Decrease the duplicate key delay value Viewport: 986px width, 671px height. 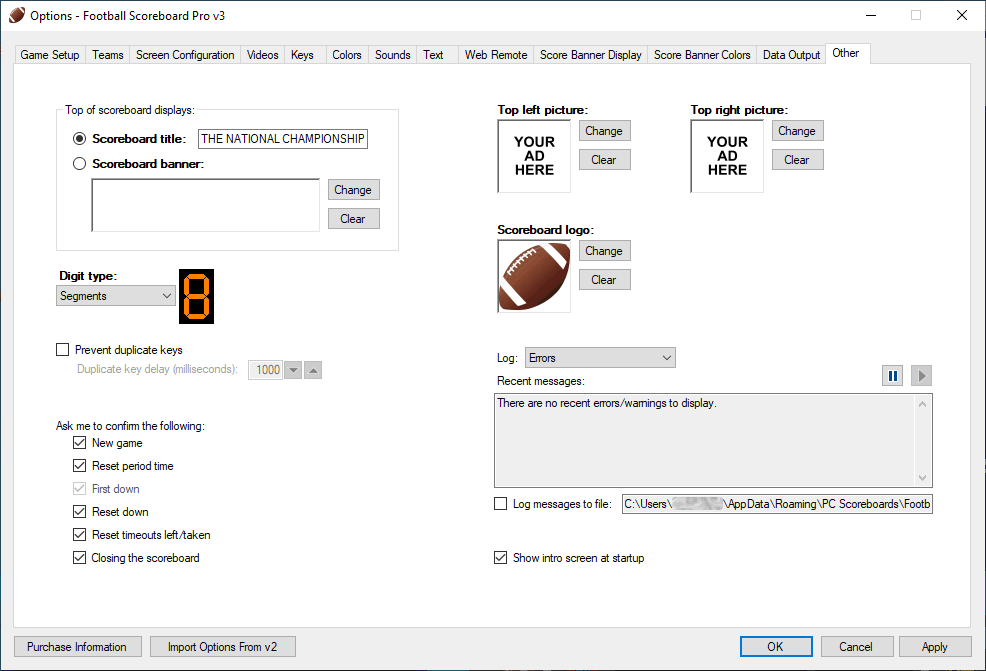pyautogui.click(x=293, y=370)
